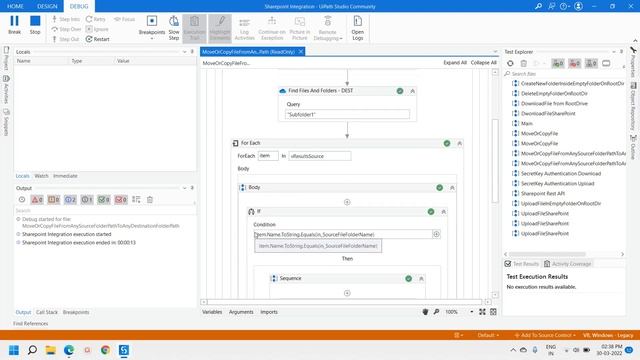The height and width of the screenshot is (360, 640).
Task: Collapse the Body sequence
Action: (x=452, y=188)
